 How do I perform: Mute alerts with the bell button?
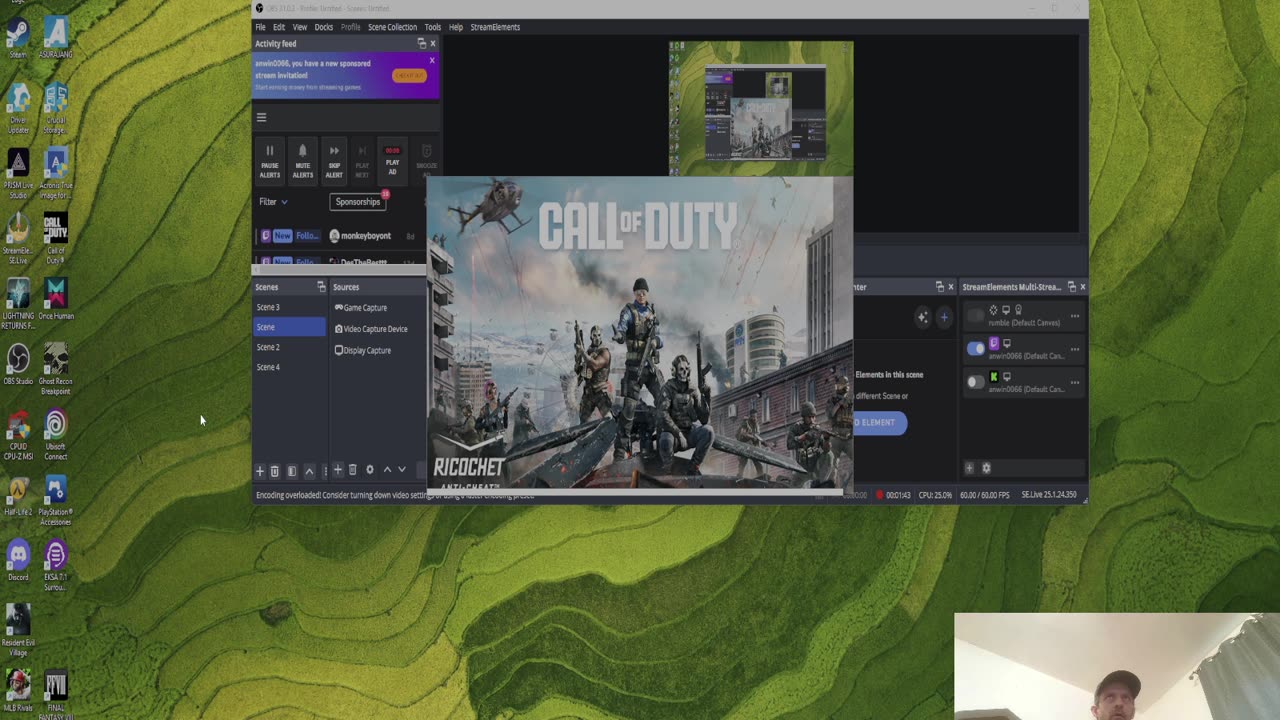(302, 160)
